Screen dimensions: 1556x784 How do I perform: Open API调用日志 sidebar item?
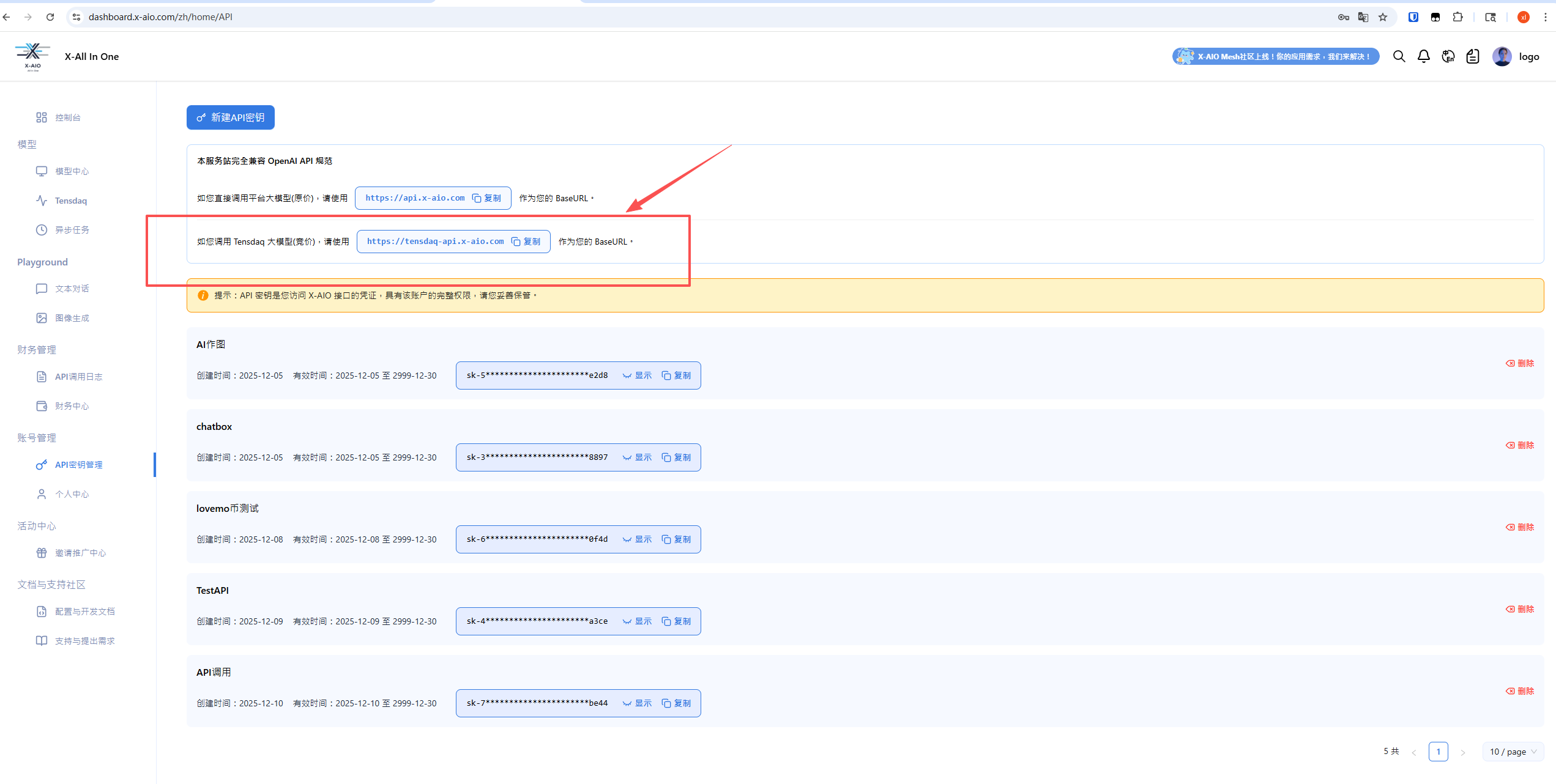(x=78, y=377)
